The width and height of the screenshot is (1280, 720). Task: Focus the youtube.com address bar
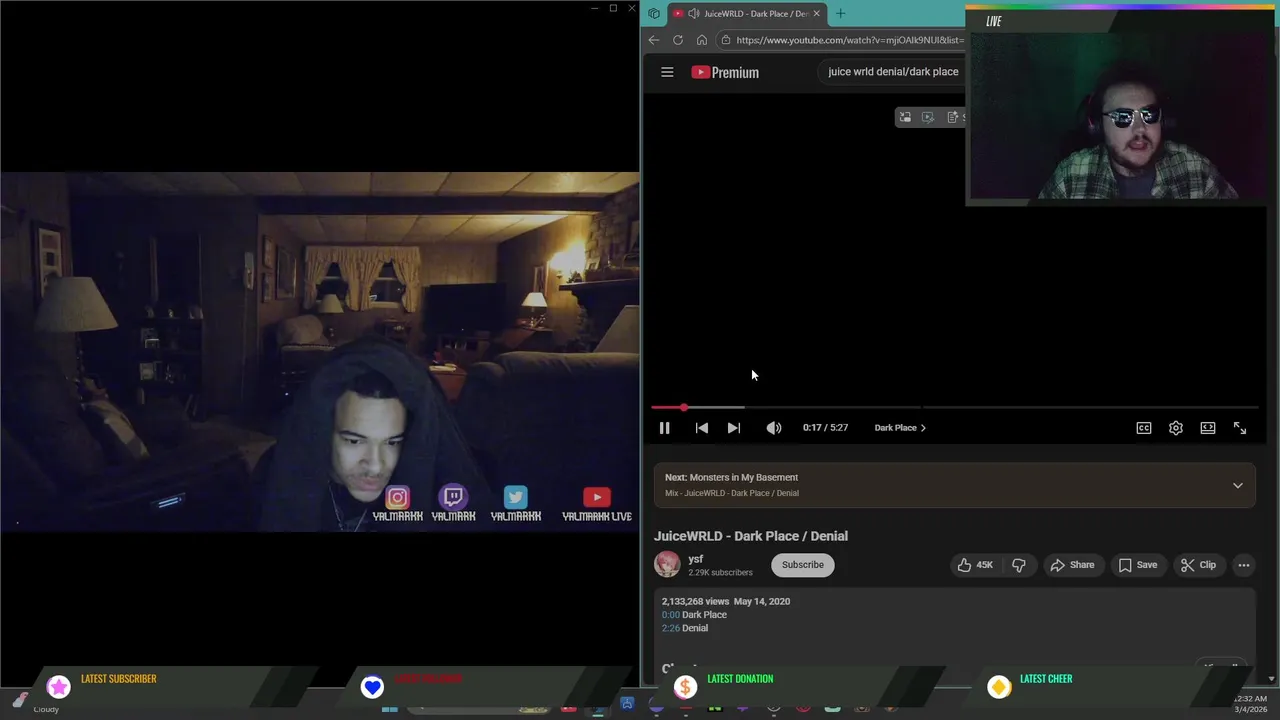[x=850, y=40]
